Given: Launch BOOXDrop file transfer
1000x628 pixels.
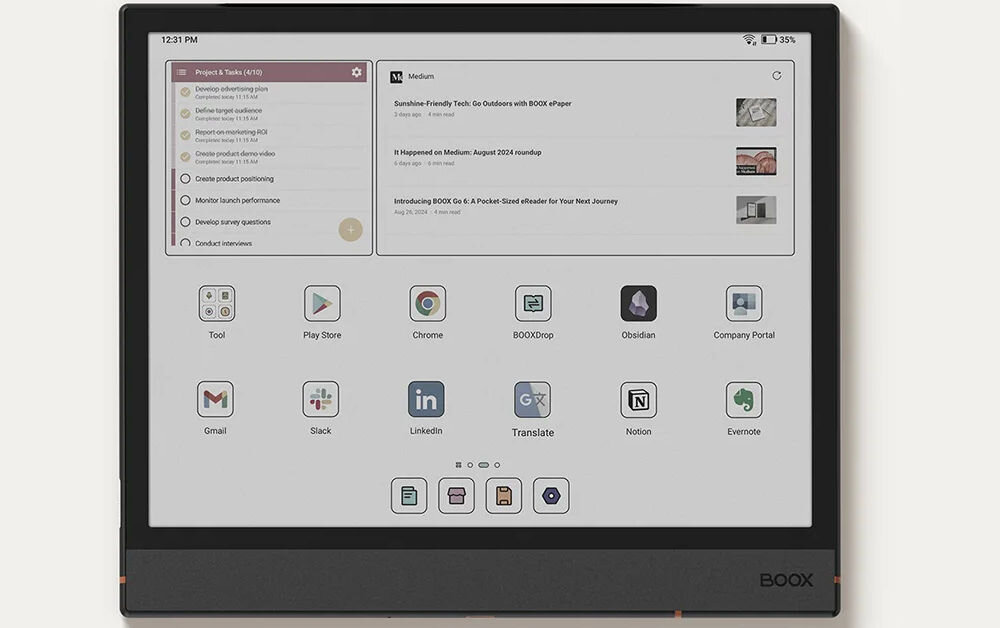Looking at the screenshot, I should 532,306.
